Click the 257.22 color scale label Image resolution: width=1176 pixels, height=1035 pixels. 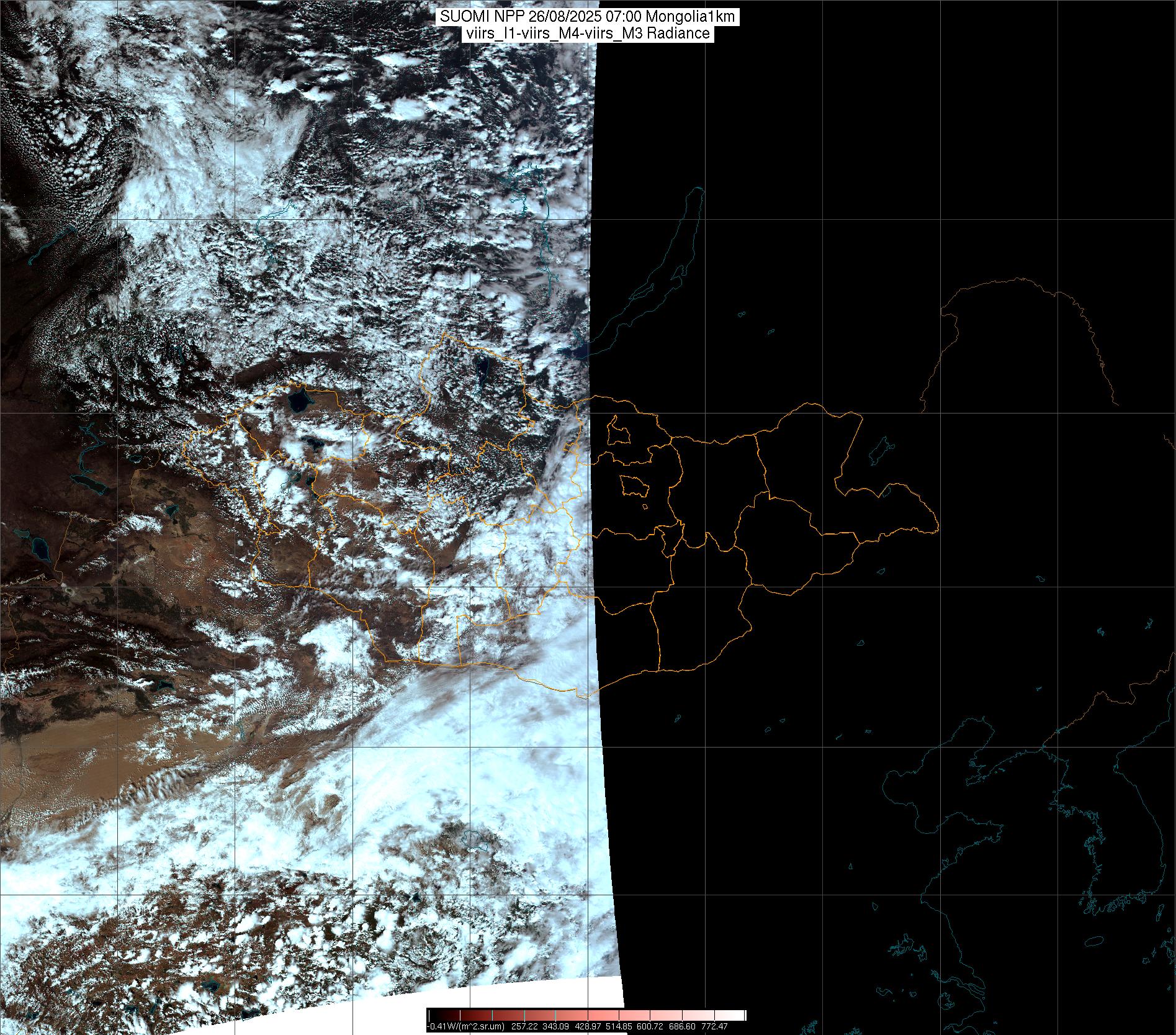point(523,1026)
